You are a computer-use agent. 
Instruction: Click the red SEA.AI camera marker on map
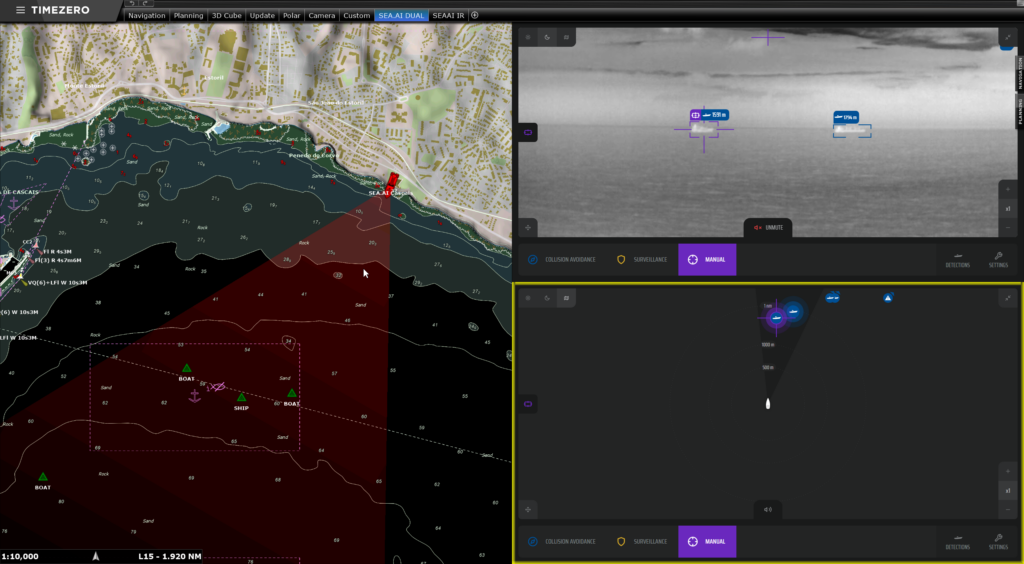click(x=392, y=181)
